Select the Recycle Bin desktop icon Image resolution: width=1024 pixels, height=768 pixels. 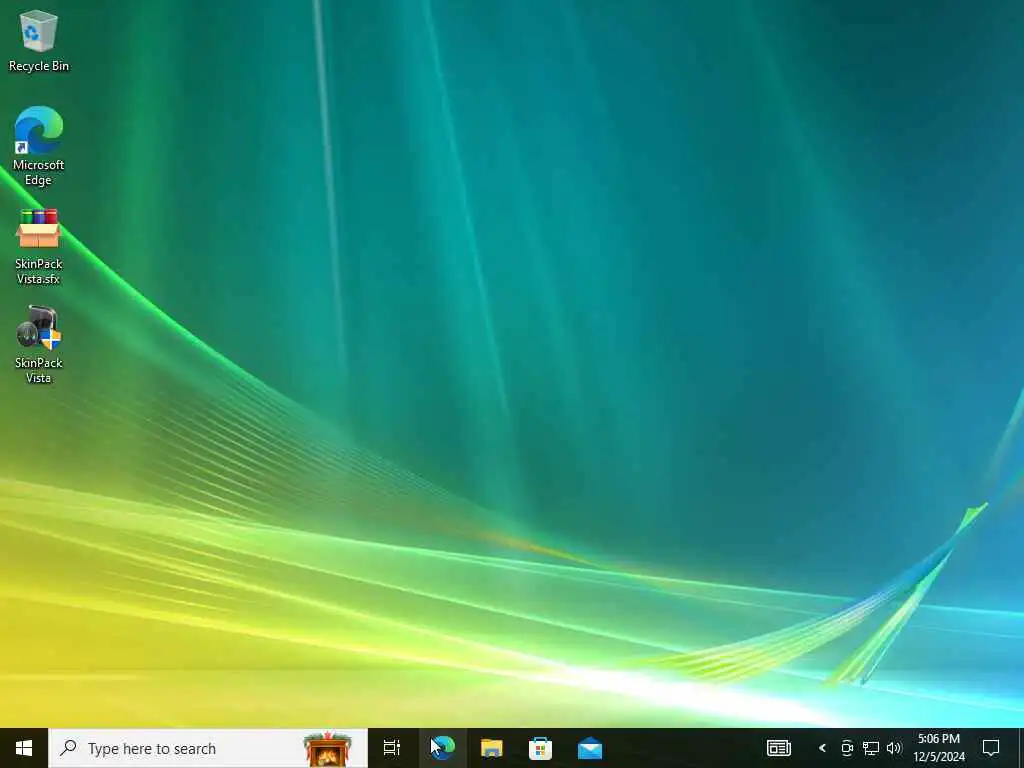(39, 40)
